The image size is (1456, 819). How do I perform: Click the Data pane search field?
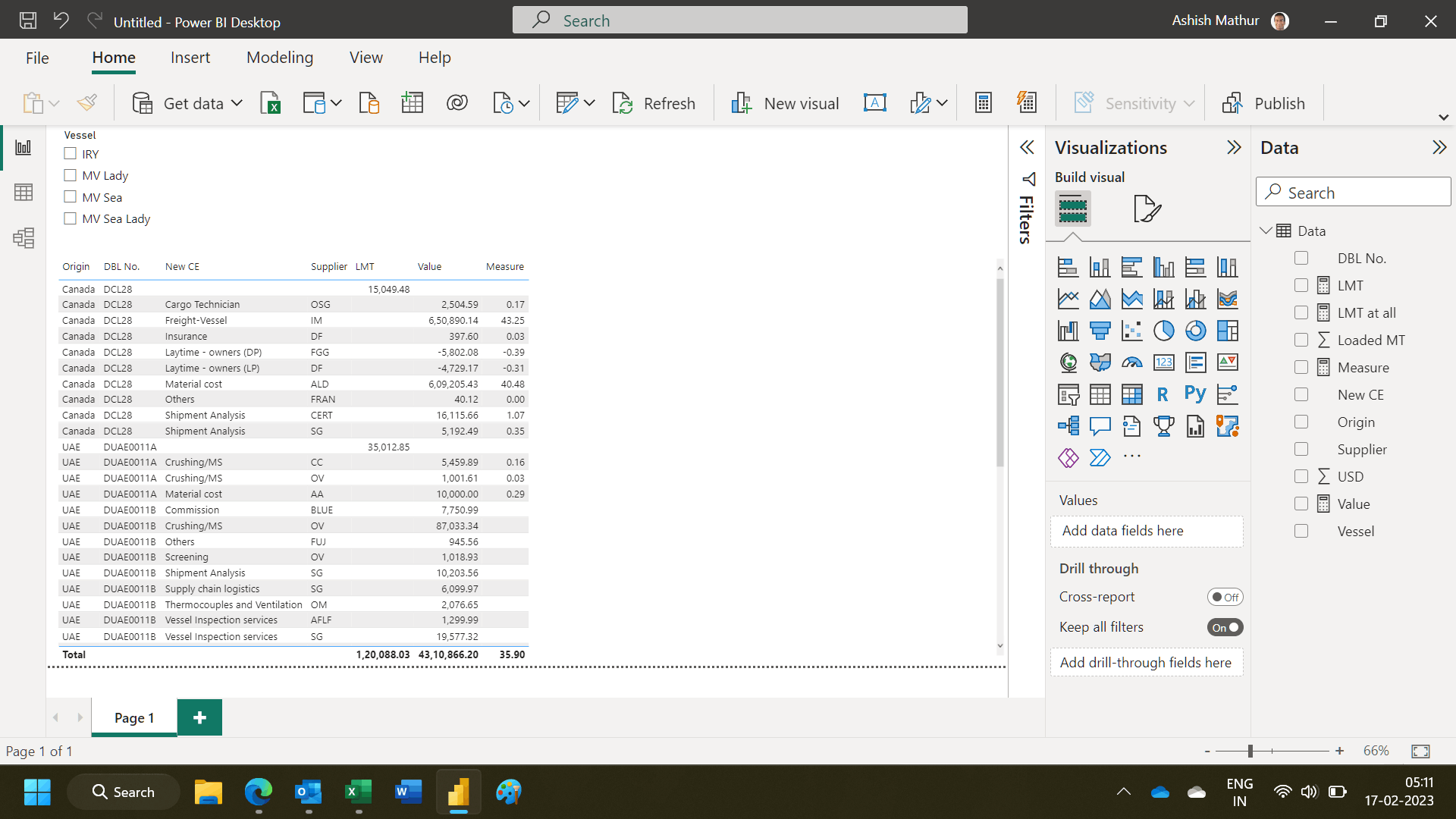1353,193
